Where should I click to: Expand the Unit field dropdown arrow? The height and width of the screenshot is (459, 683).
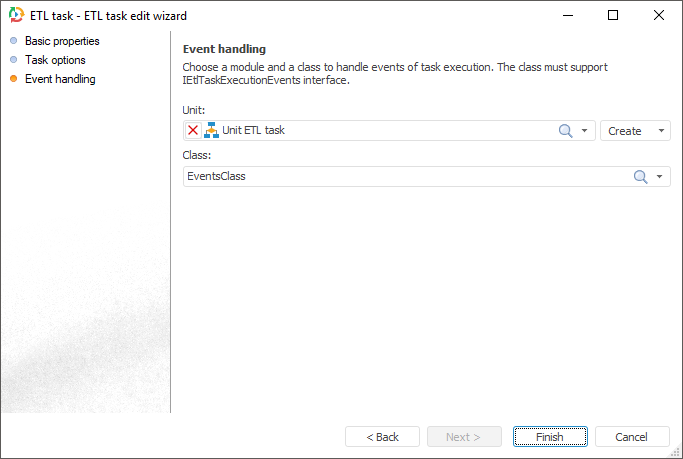(x=585, y=131)
